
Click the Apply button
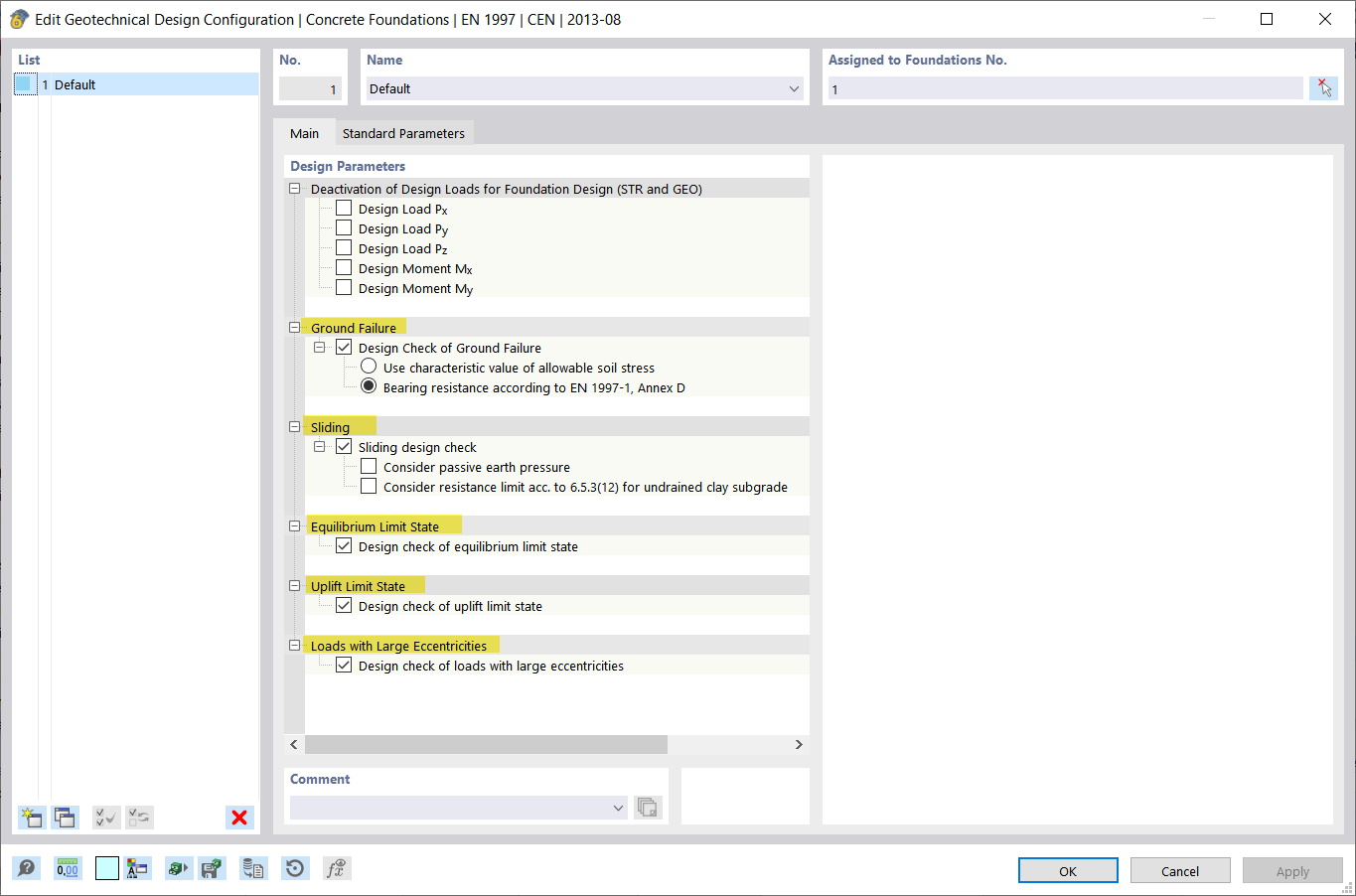pyautogui.click(x=1292, y=870)
